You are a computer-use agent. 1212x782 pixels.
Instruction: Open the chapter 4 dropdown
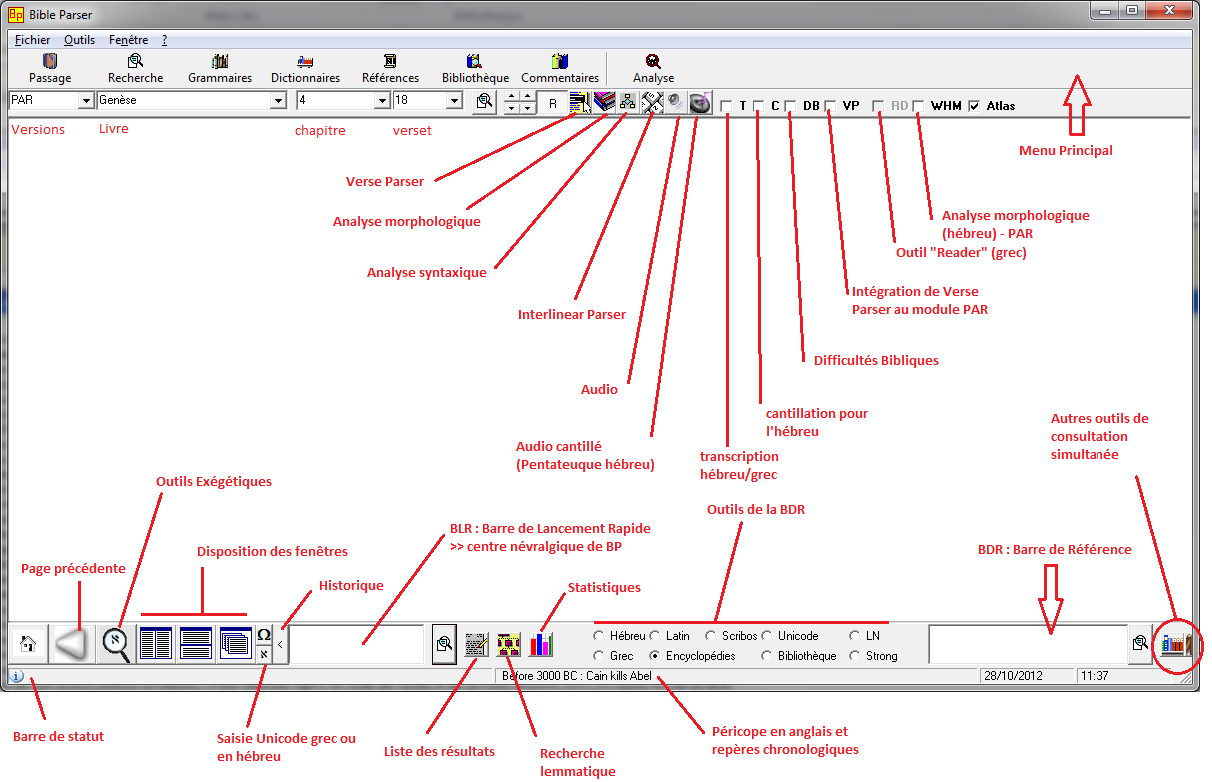tap(381, 101)
